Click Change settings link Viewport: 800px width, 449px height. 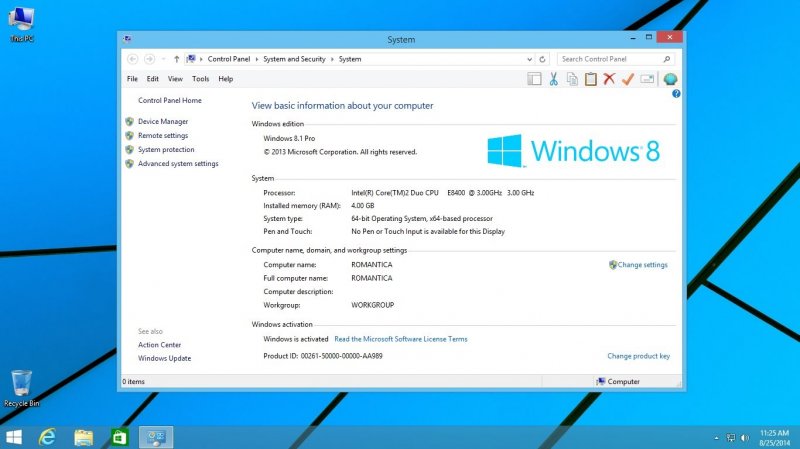pos(642,265)
